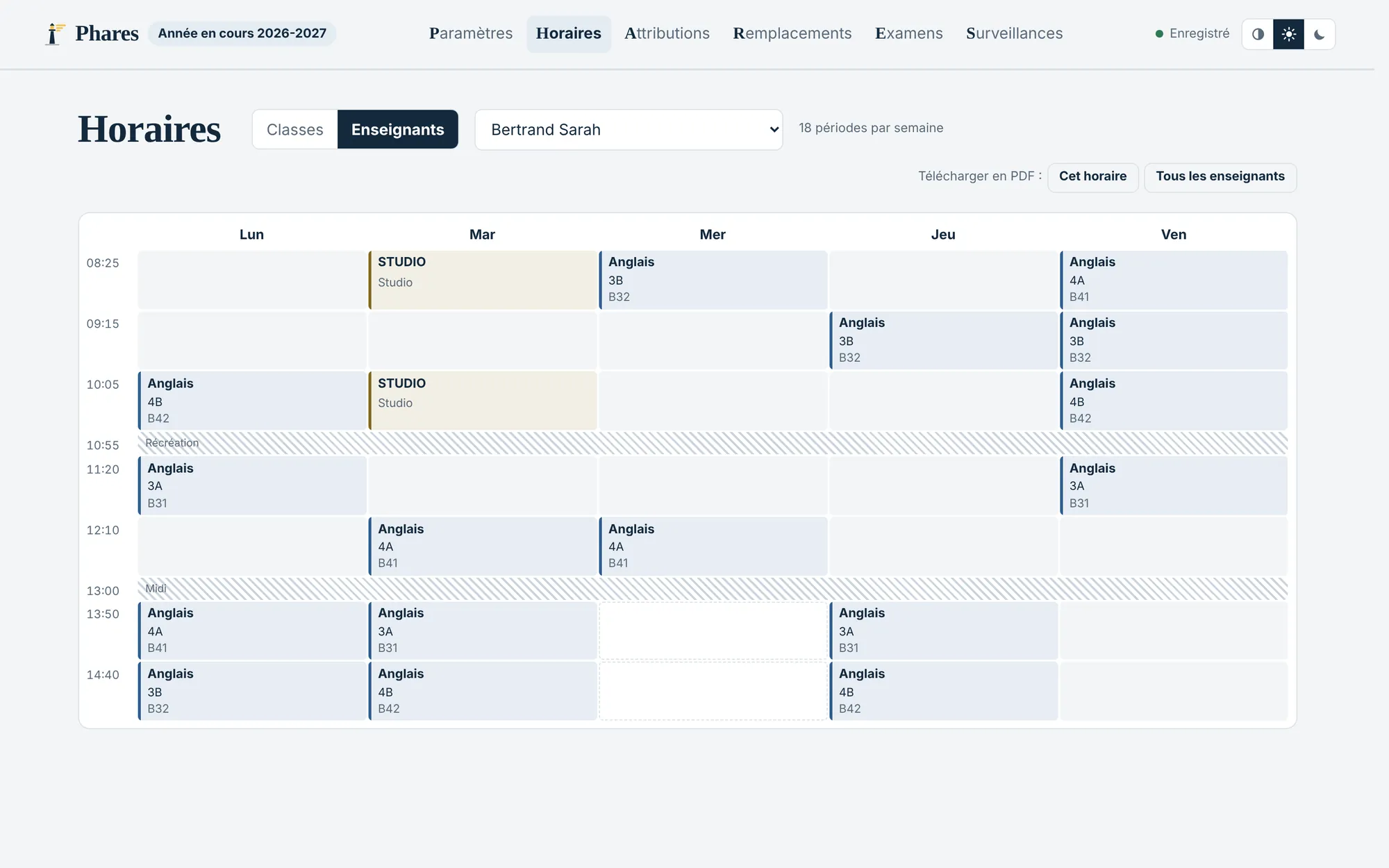Select Friday 11:20 Anglais 3A lesson
1389x868 pixels.
click(1174, 485)
